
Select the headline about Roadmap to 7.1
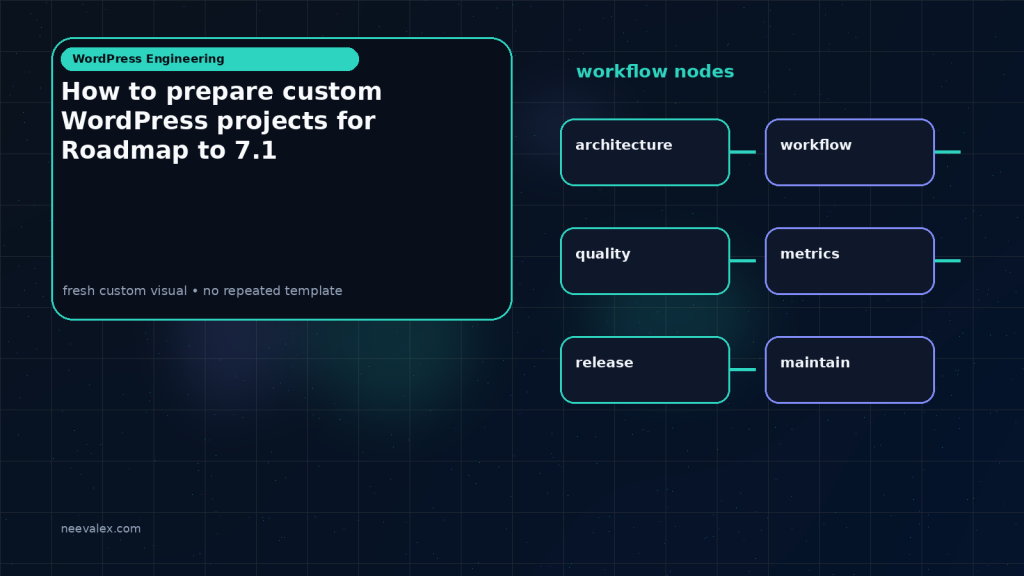tap(221, 121)
